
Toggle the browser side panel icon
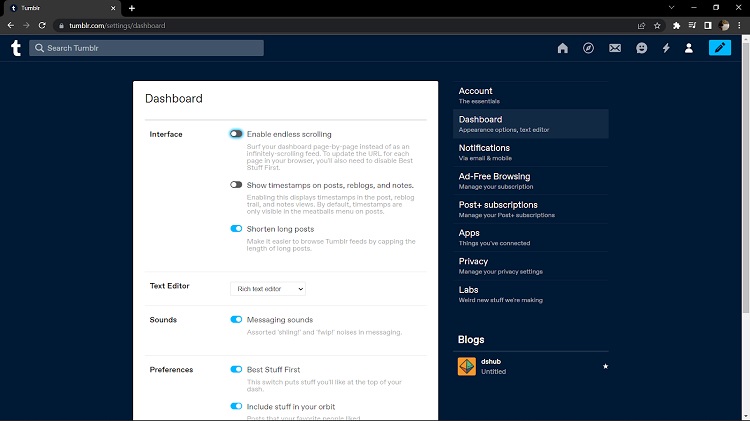tap(708, 25)
